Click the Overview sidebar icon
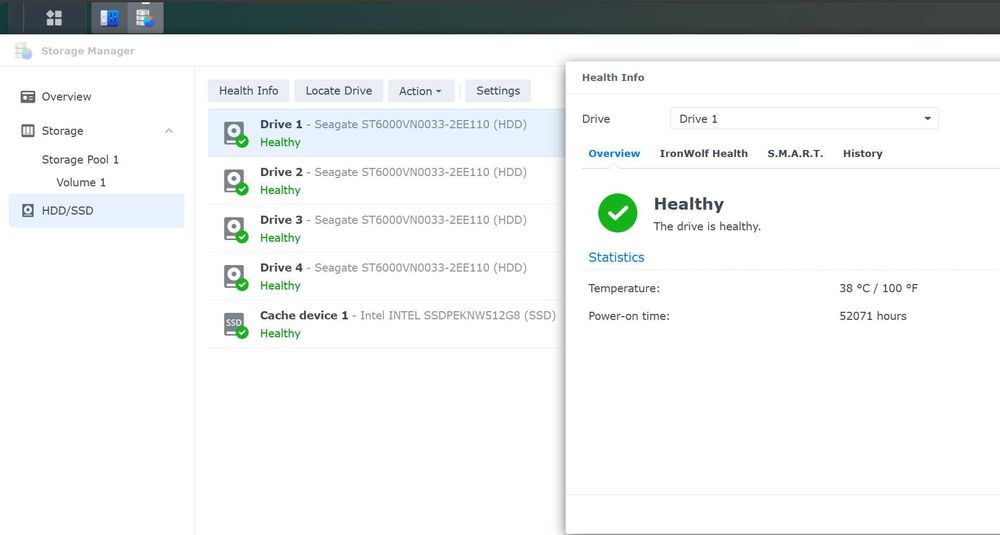Screen dimensions: 1000x535 coord(27,97)
